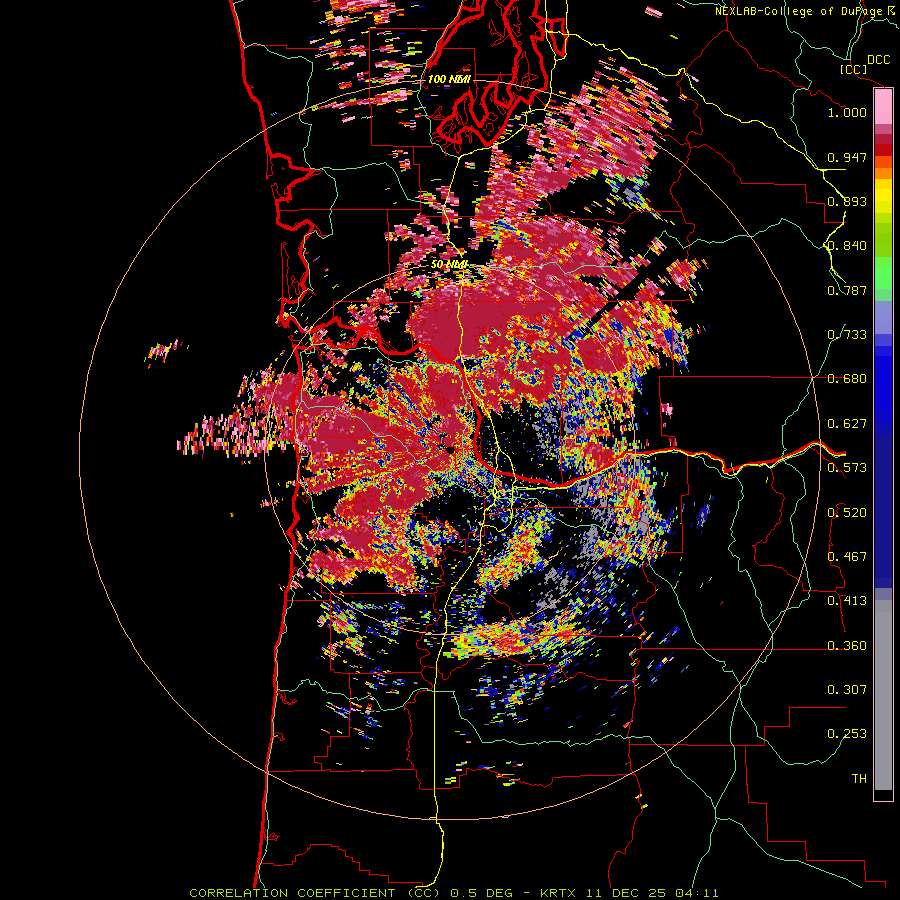The image size is (900, 900).
Task: Click the 50 NMI range ring label
Action: [449, 265]
